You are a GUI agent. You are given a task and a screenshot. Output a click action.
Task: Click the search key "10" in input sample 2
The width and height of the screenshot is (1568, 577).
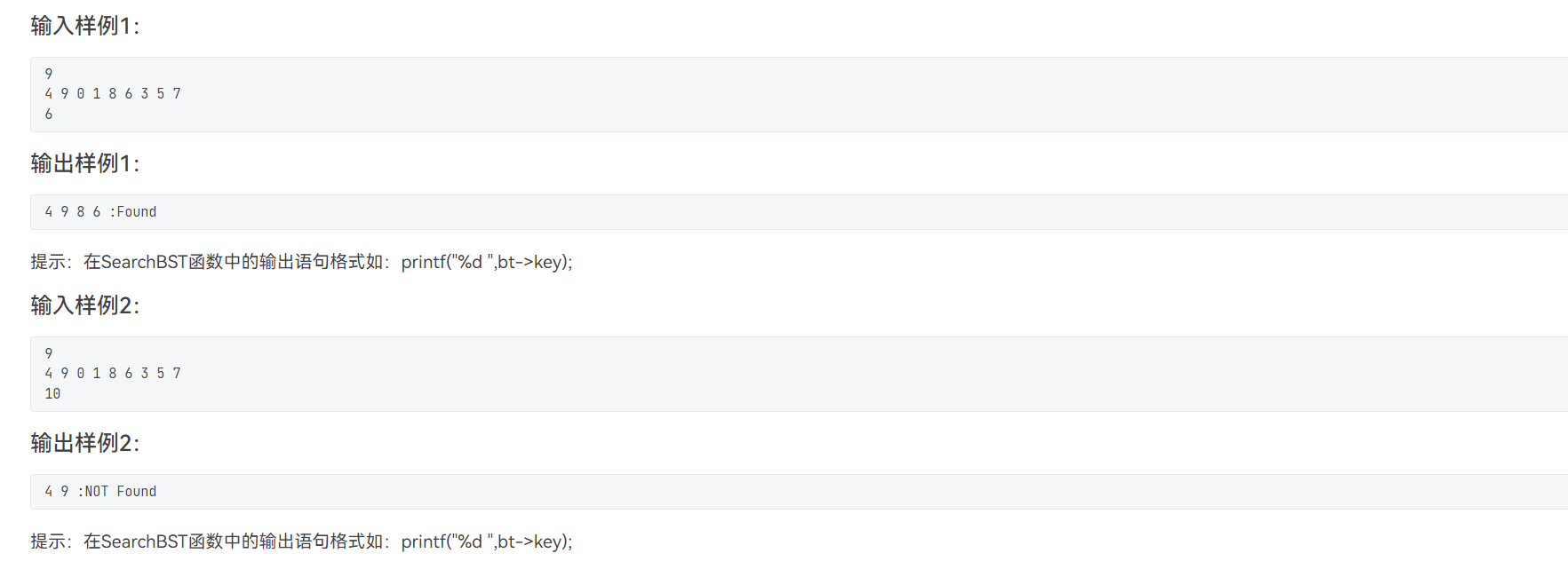(52, 393)
